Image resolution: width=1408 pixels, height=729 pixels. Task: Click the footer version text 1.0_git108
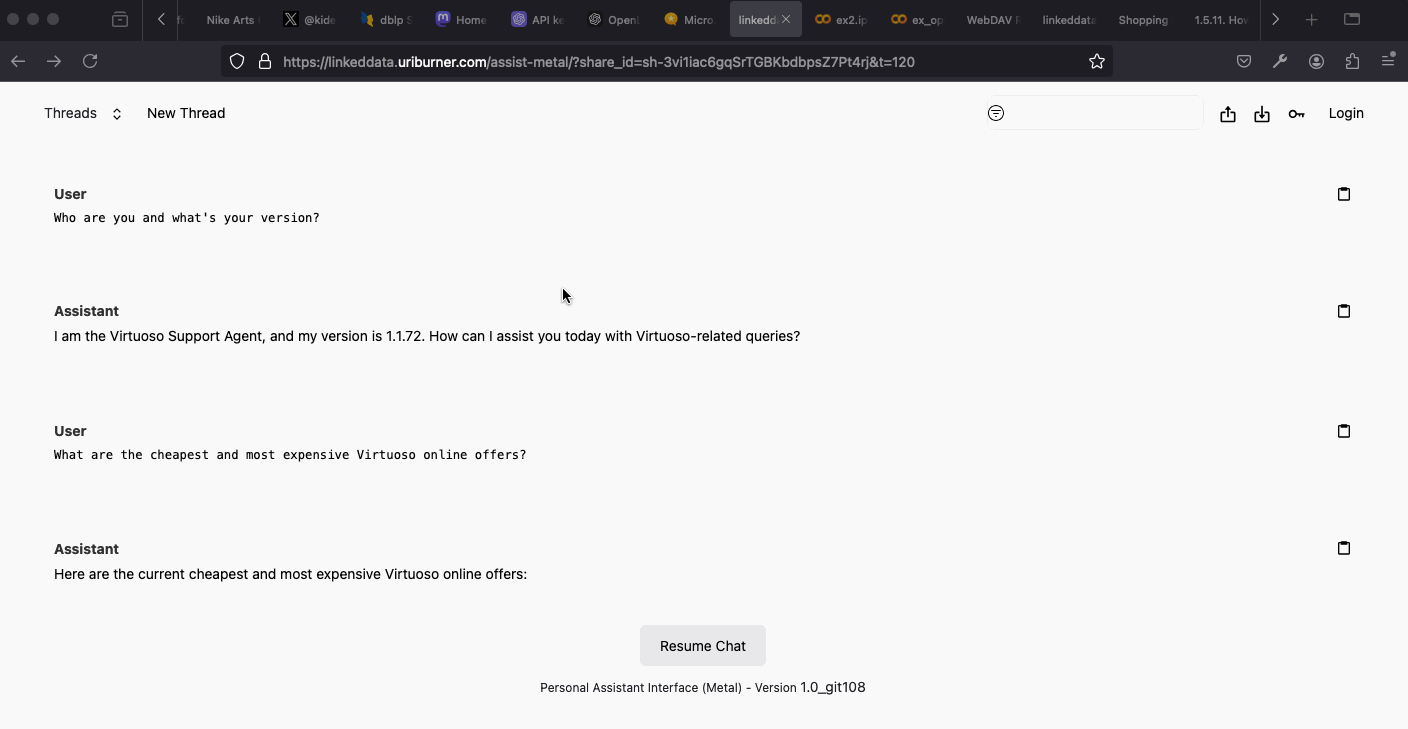[833, 687]
